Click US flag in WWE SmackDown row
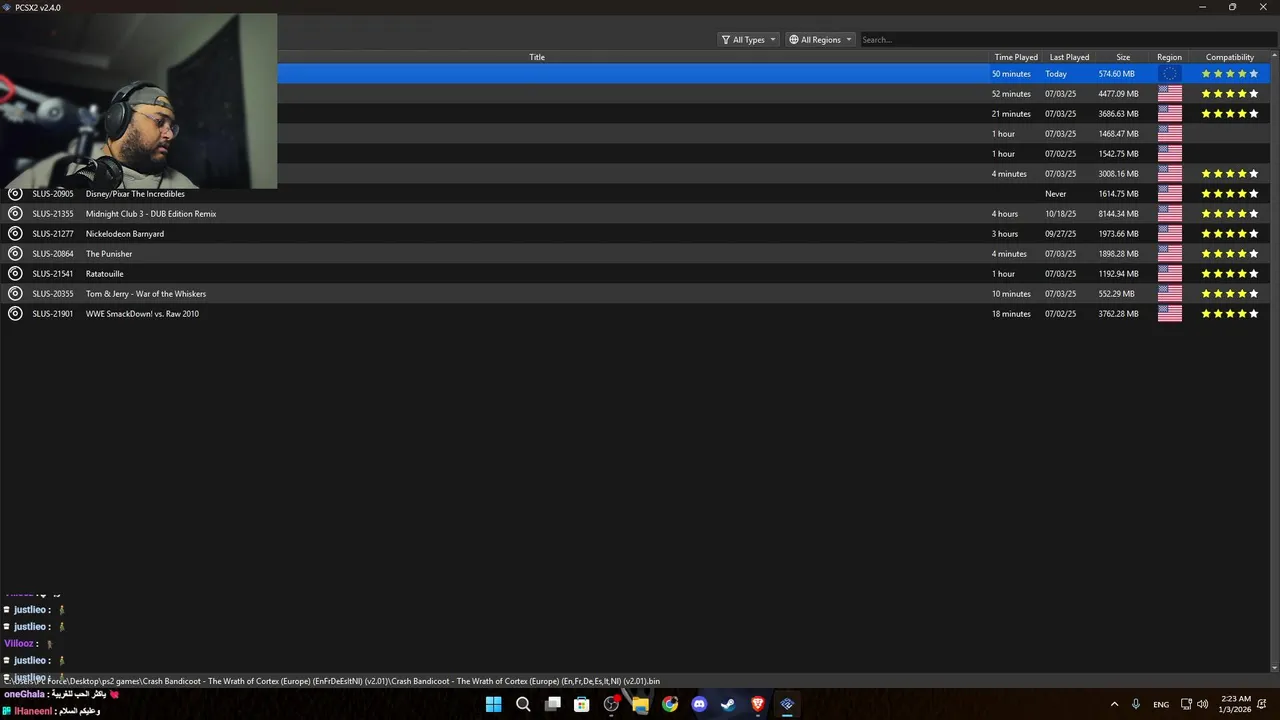 tap(1169, 313)
